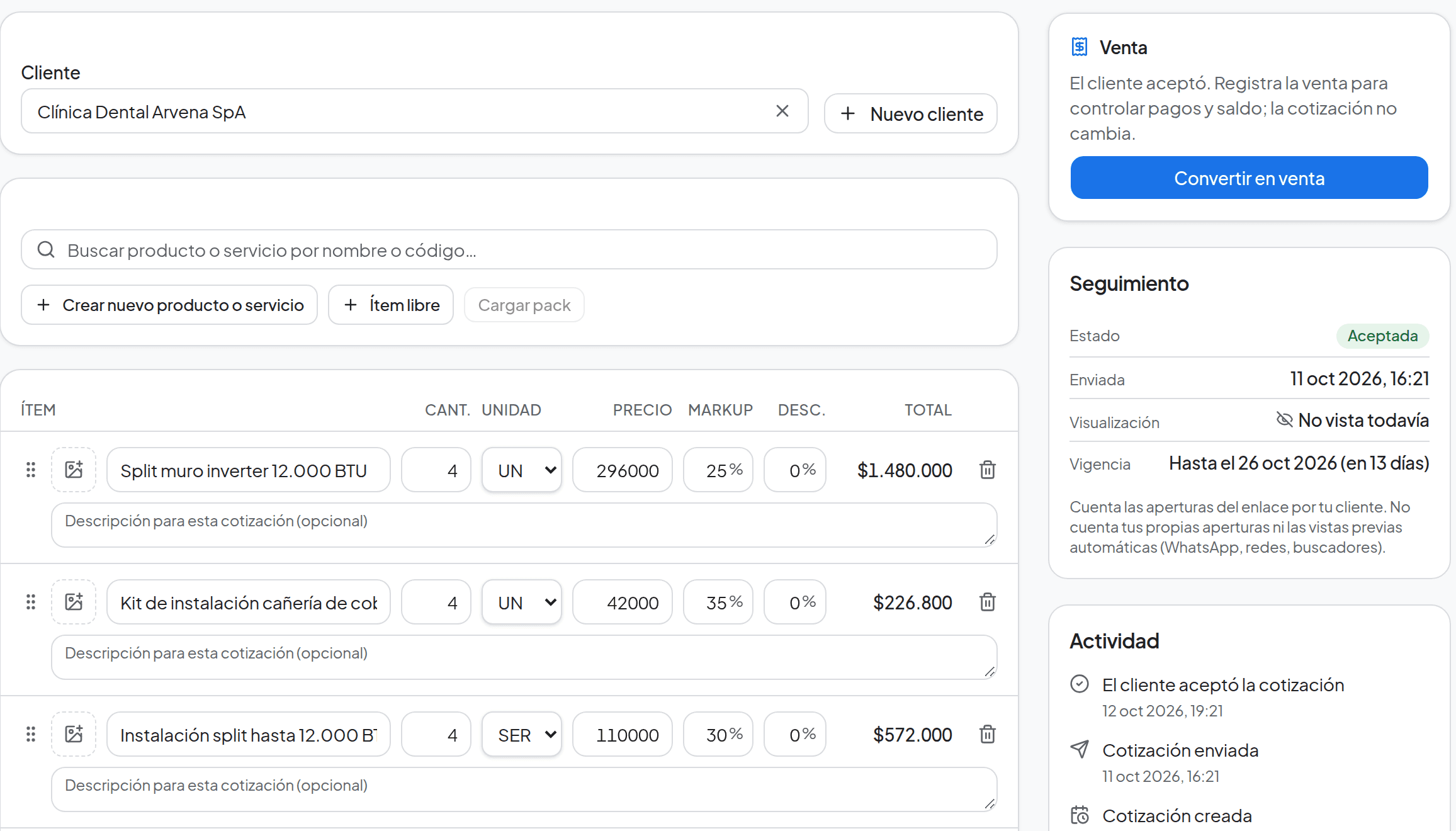Click the MARKUP column header

[x=720, y=410]
